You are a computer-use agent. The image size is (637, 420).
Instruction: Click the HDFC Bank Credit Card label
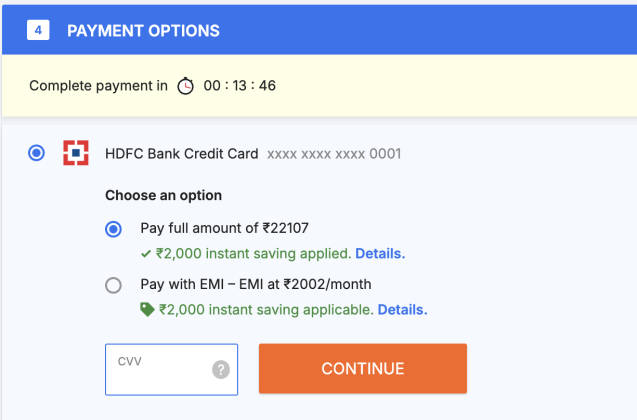point(181,154)
